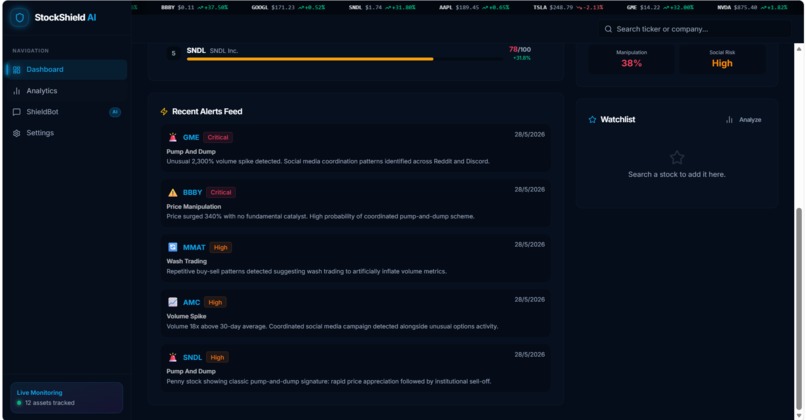The image size is (806, 420).
Task: Click the GME $14.22 ticker tape entry
Action: [x=660, y=8]
